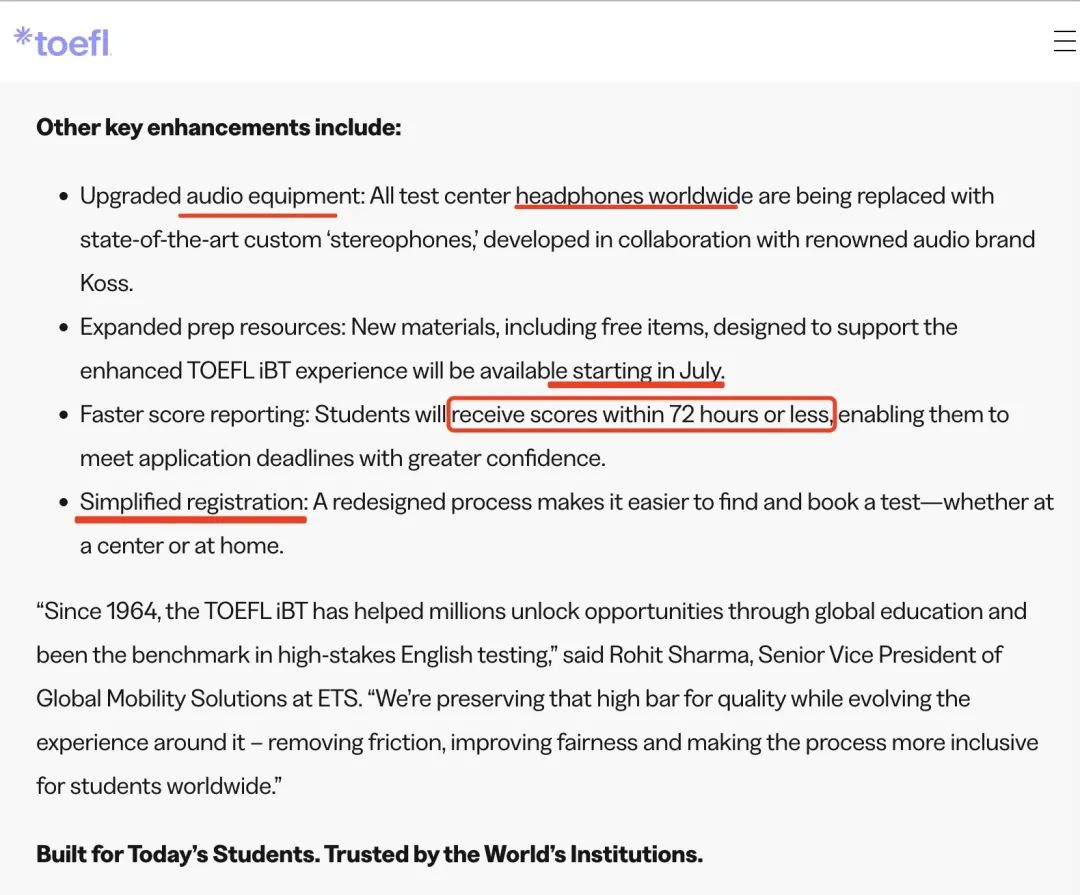Click the TOEFL logo in the header

pos(63,42)
